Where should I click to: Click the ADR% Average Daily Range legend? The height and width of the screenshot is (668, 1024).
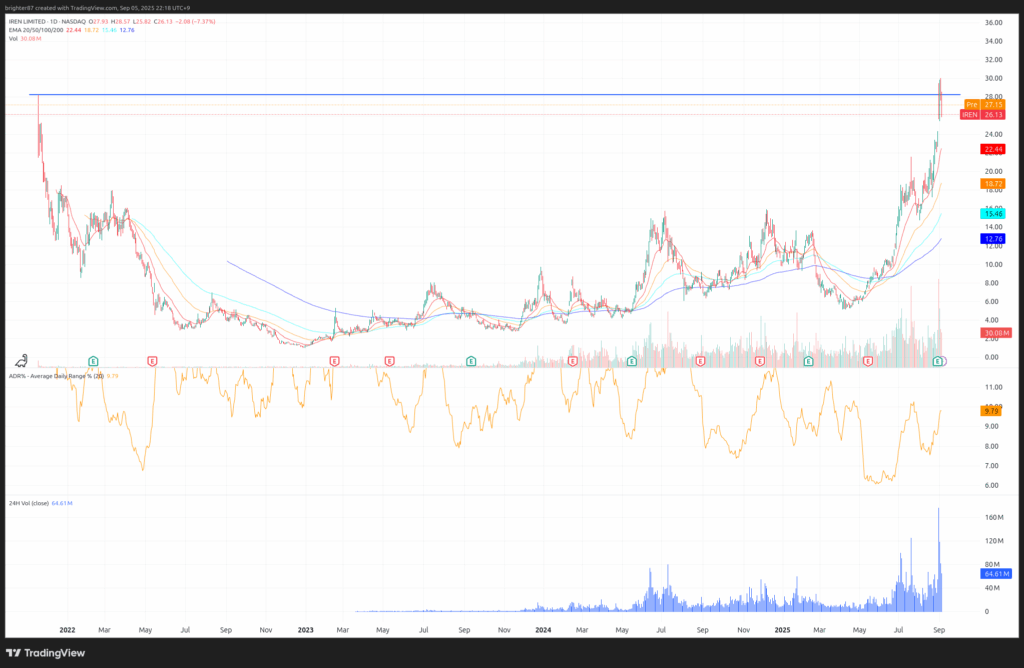(x=56, y=376)
